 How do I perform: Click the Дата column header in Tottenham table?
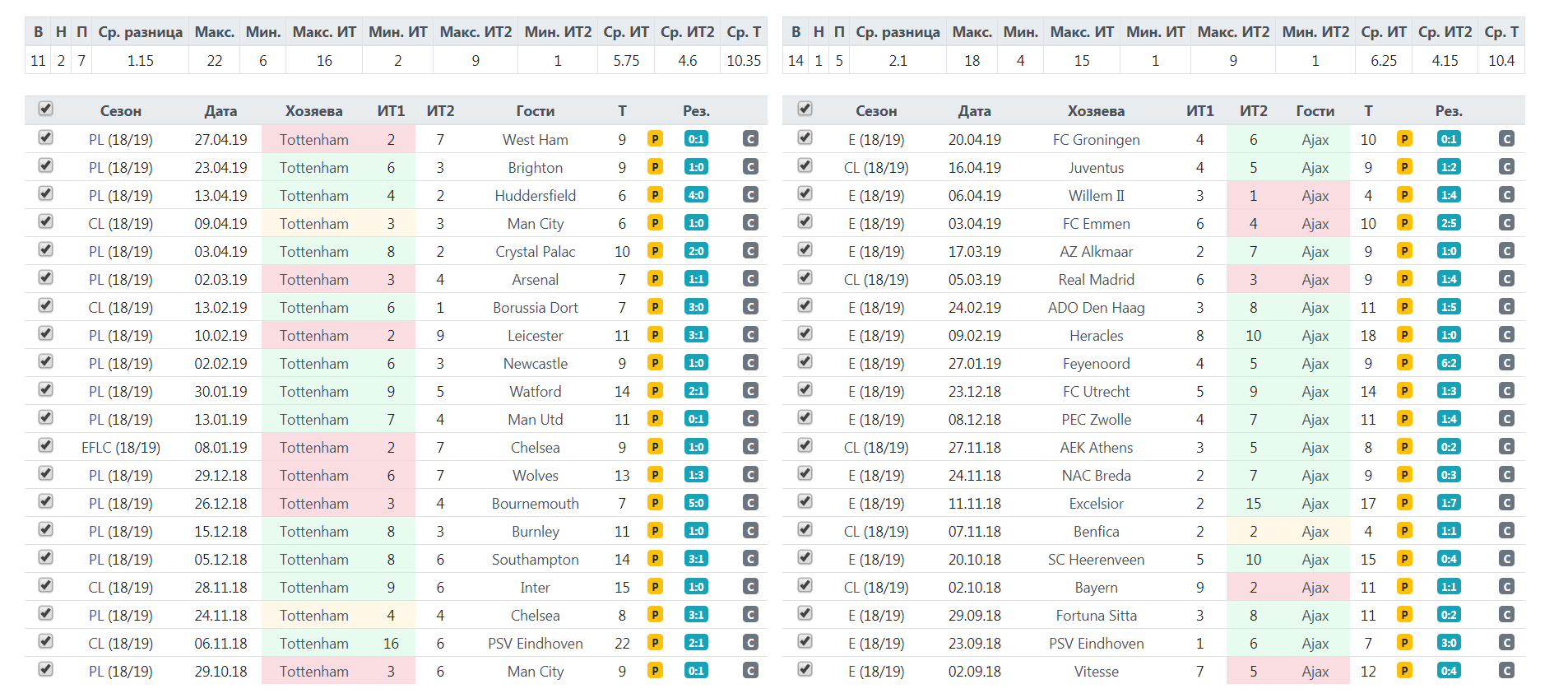click(220, 111)
